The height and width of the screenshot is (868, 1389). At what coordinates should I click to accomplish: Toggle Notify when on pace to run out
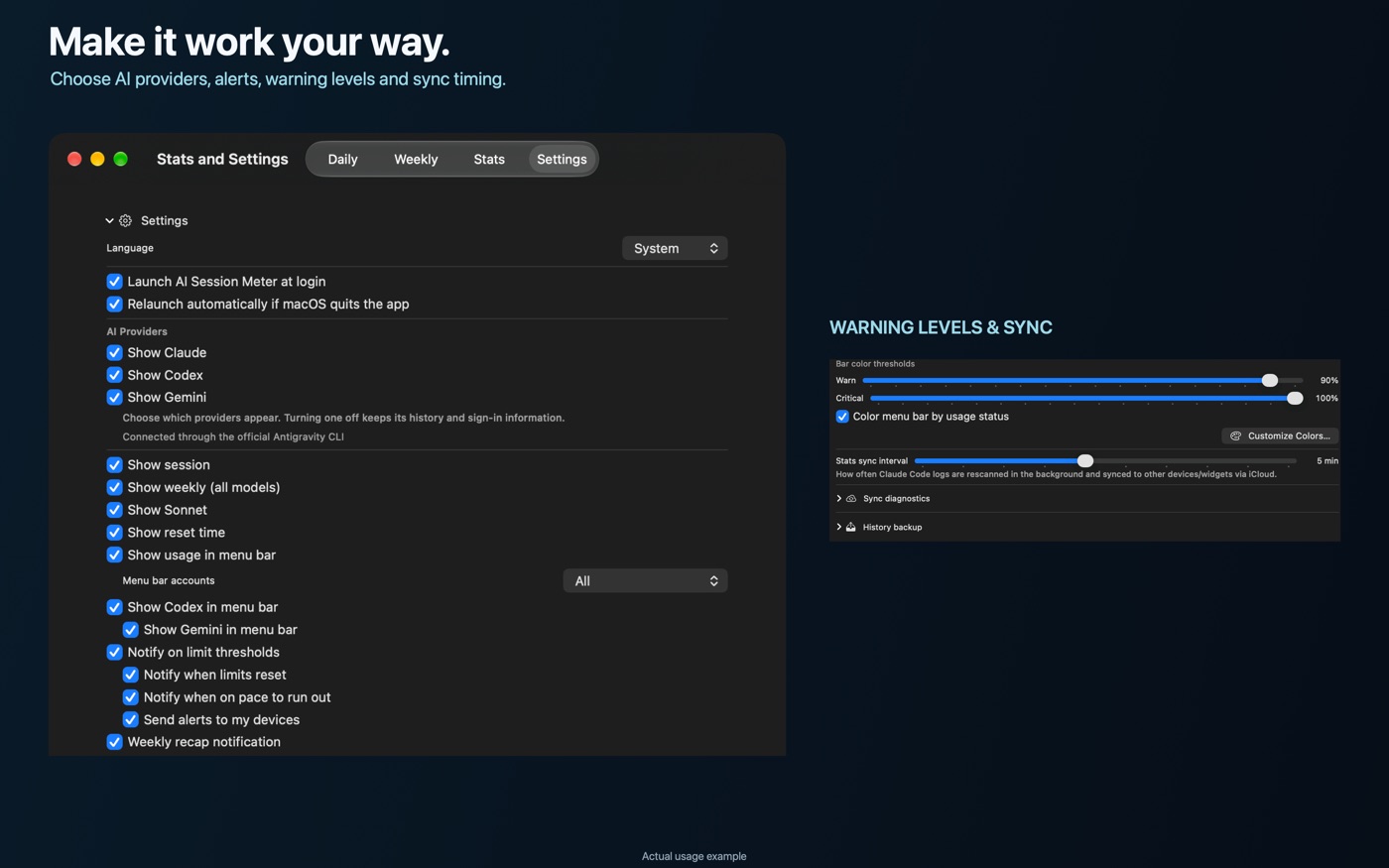[x=130, y=697]
